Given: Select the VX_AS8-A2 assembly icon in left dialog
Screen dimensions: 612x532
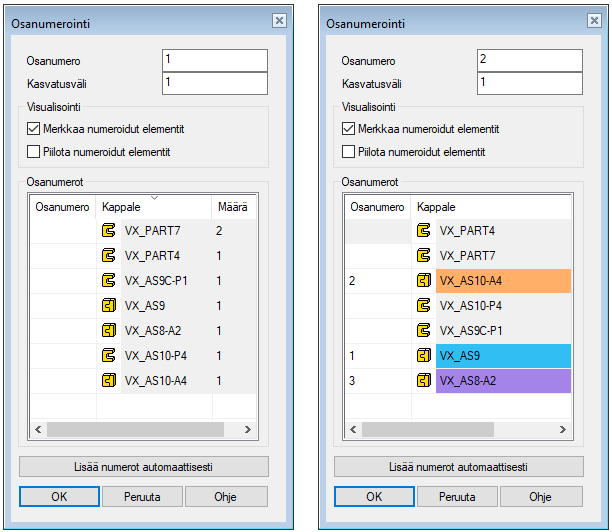Looking at the screenshot, I should point(109,331).
